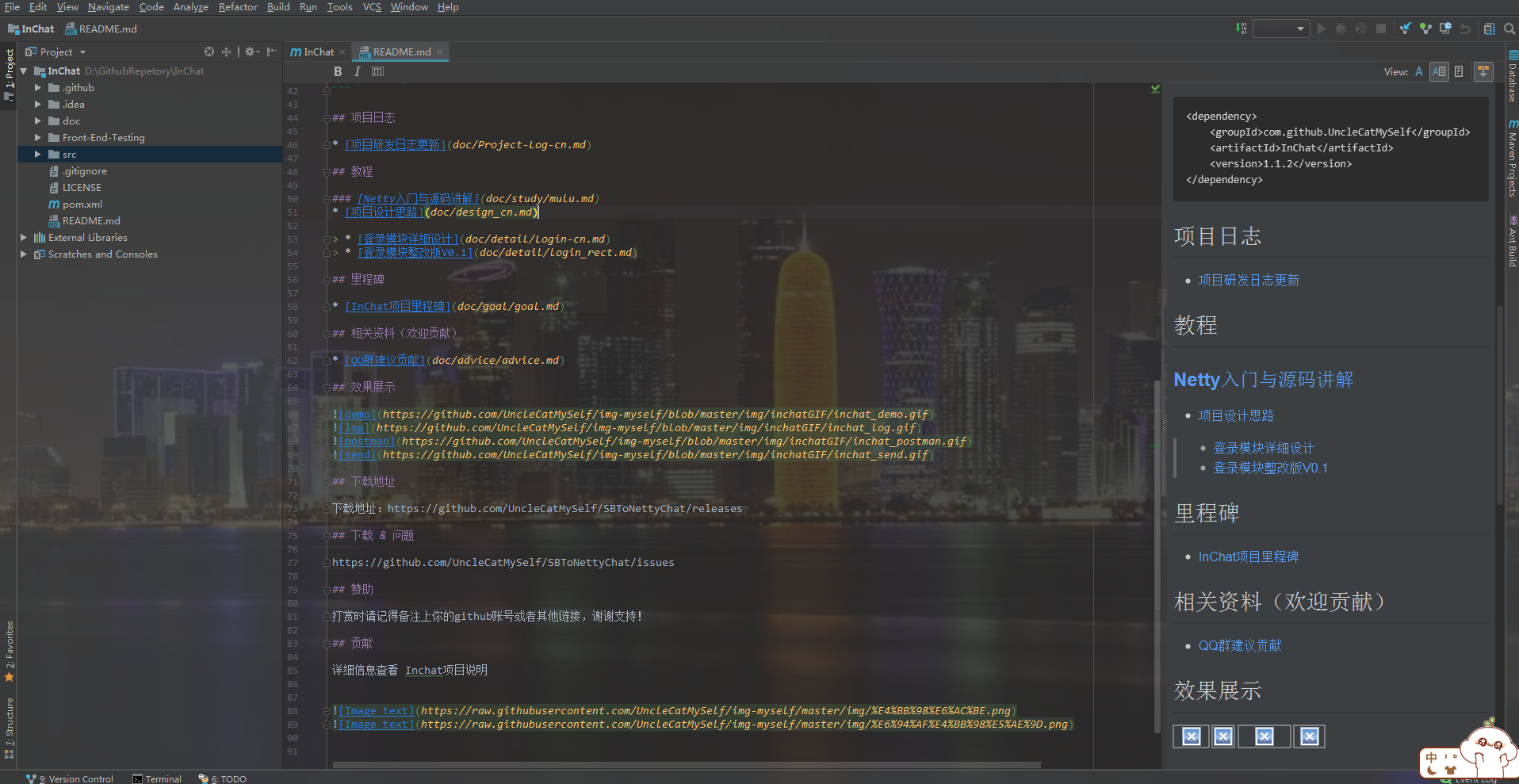Switch view to editor only

point(1419,71)
